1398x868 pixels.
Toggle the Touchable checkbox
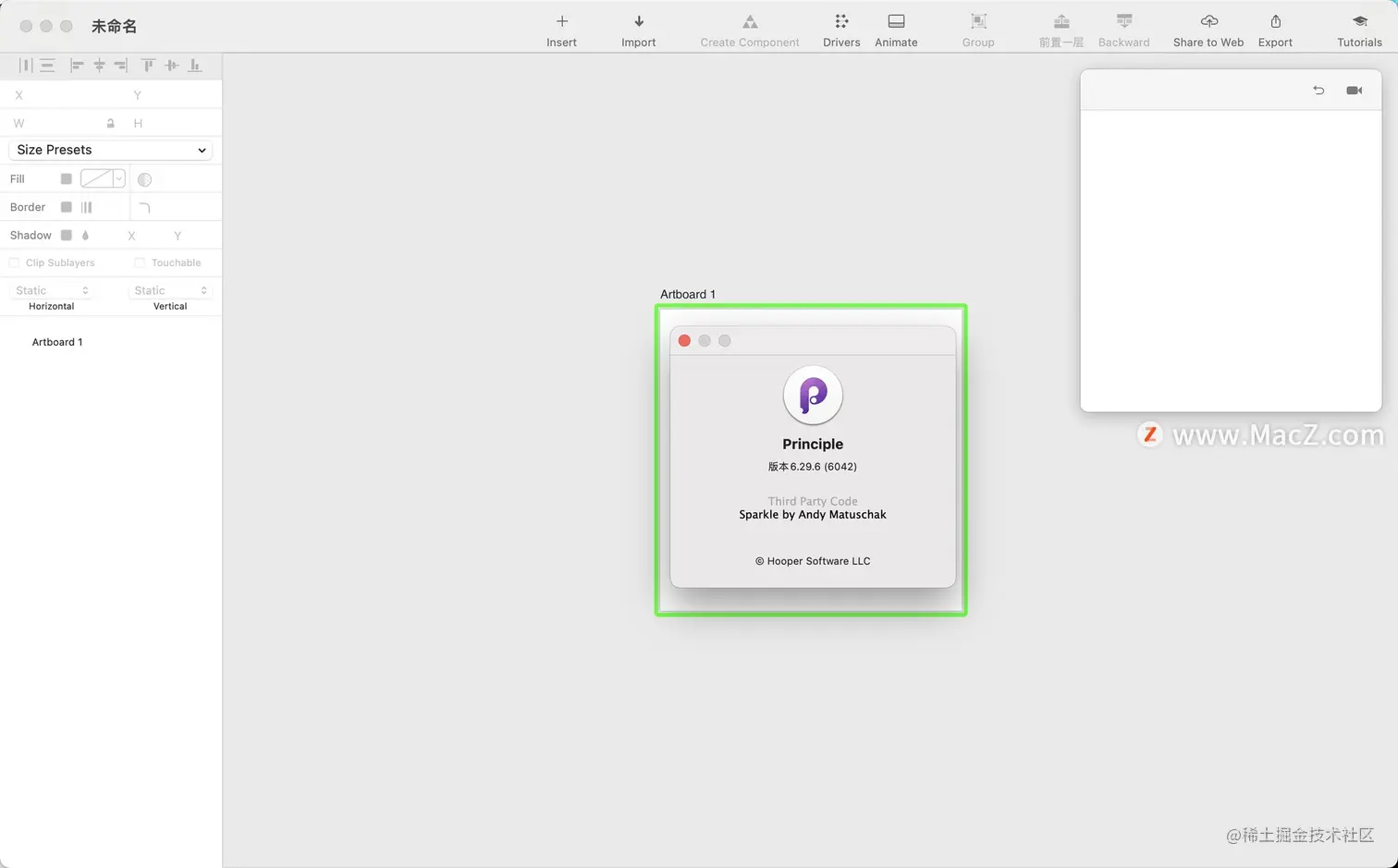click(140, 263)
